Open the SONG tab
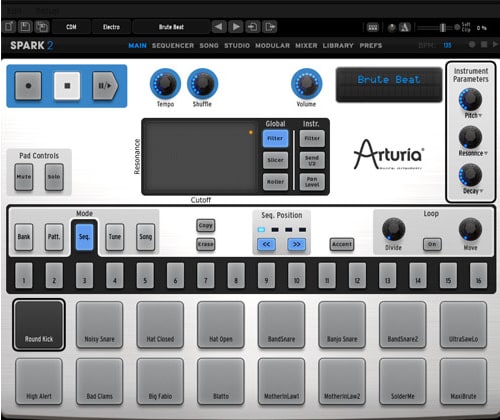 coord(209,45)
